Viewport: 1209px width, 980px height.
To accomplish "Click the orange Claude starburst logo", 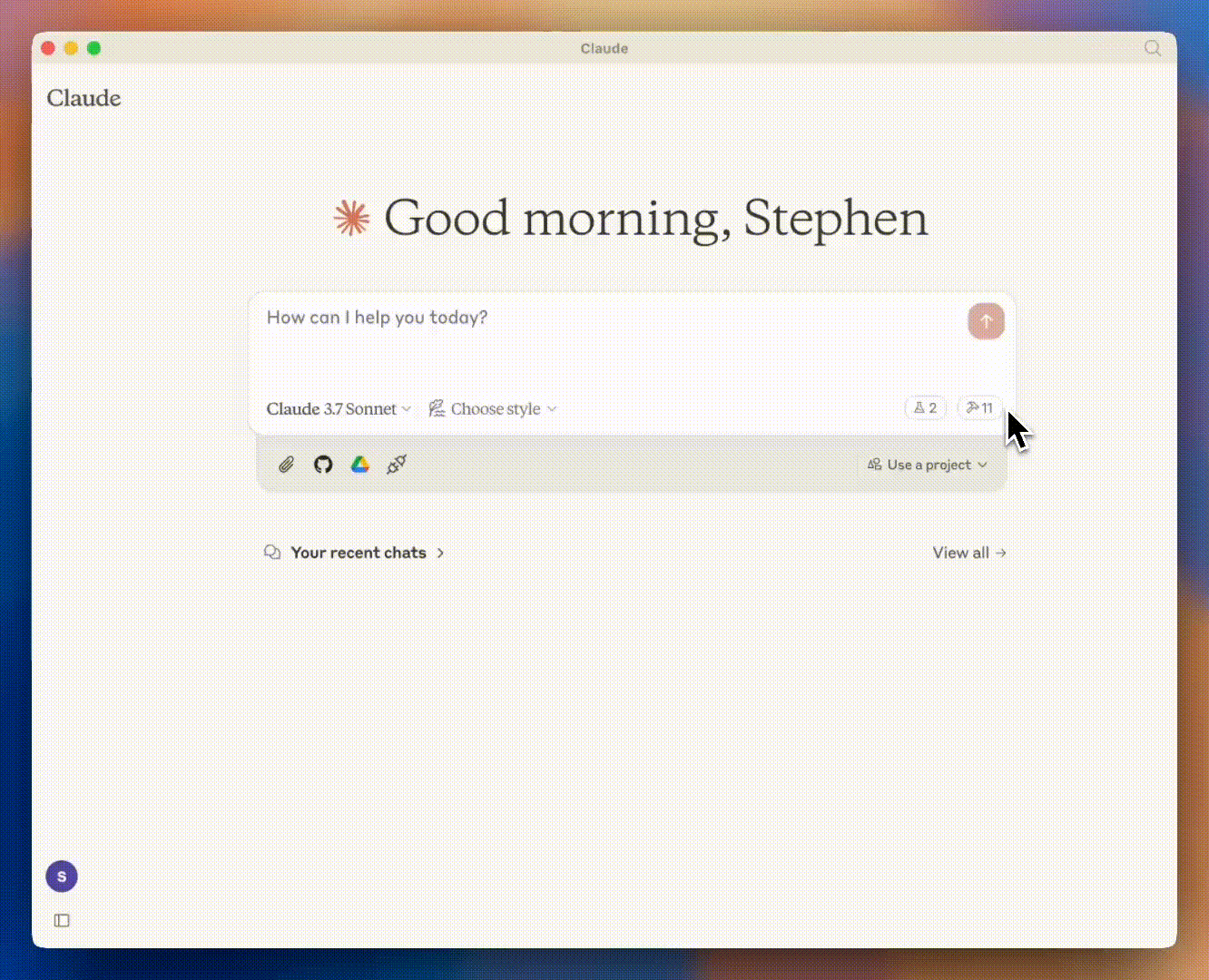I will (351, 219).
